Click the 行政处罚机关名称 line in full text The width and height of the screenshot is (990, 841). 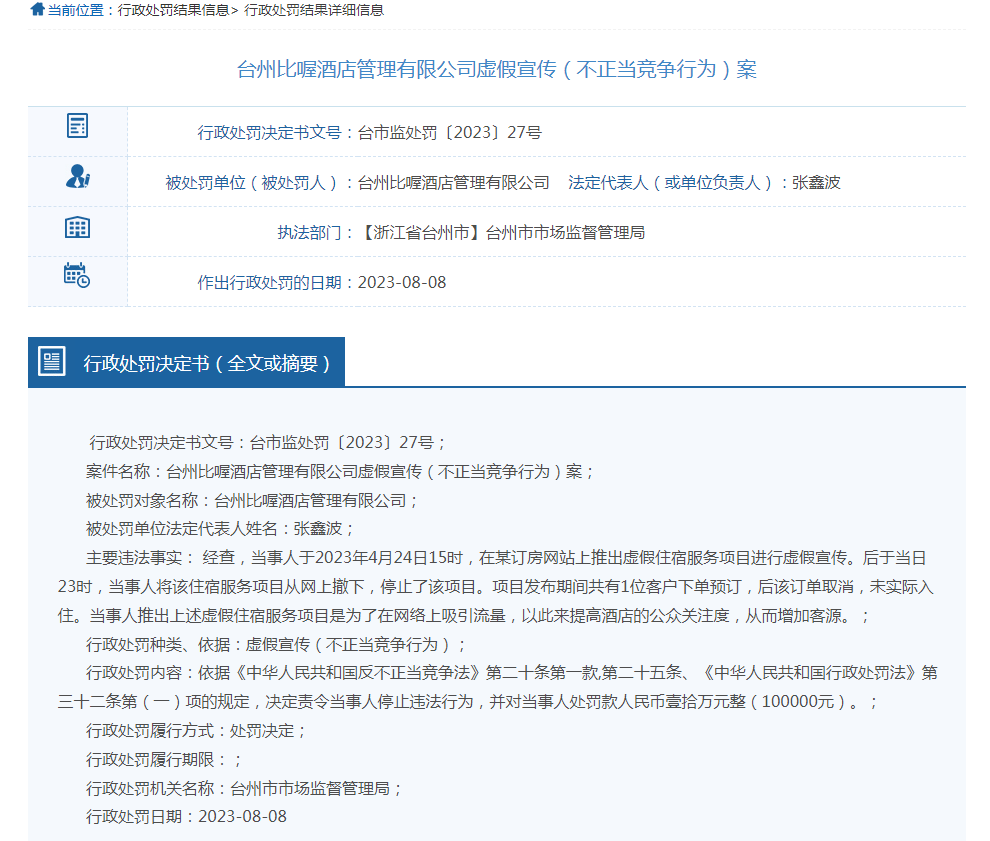point(244,788)
